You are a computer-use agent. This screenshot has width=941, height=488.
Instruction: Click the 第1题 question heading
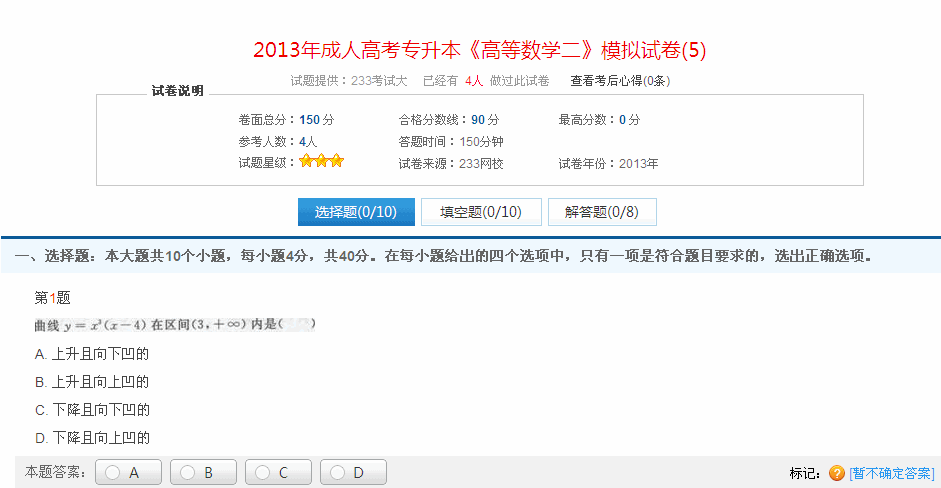point(53,297)
